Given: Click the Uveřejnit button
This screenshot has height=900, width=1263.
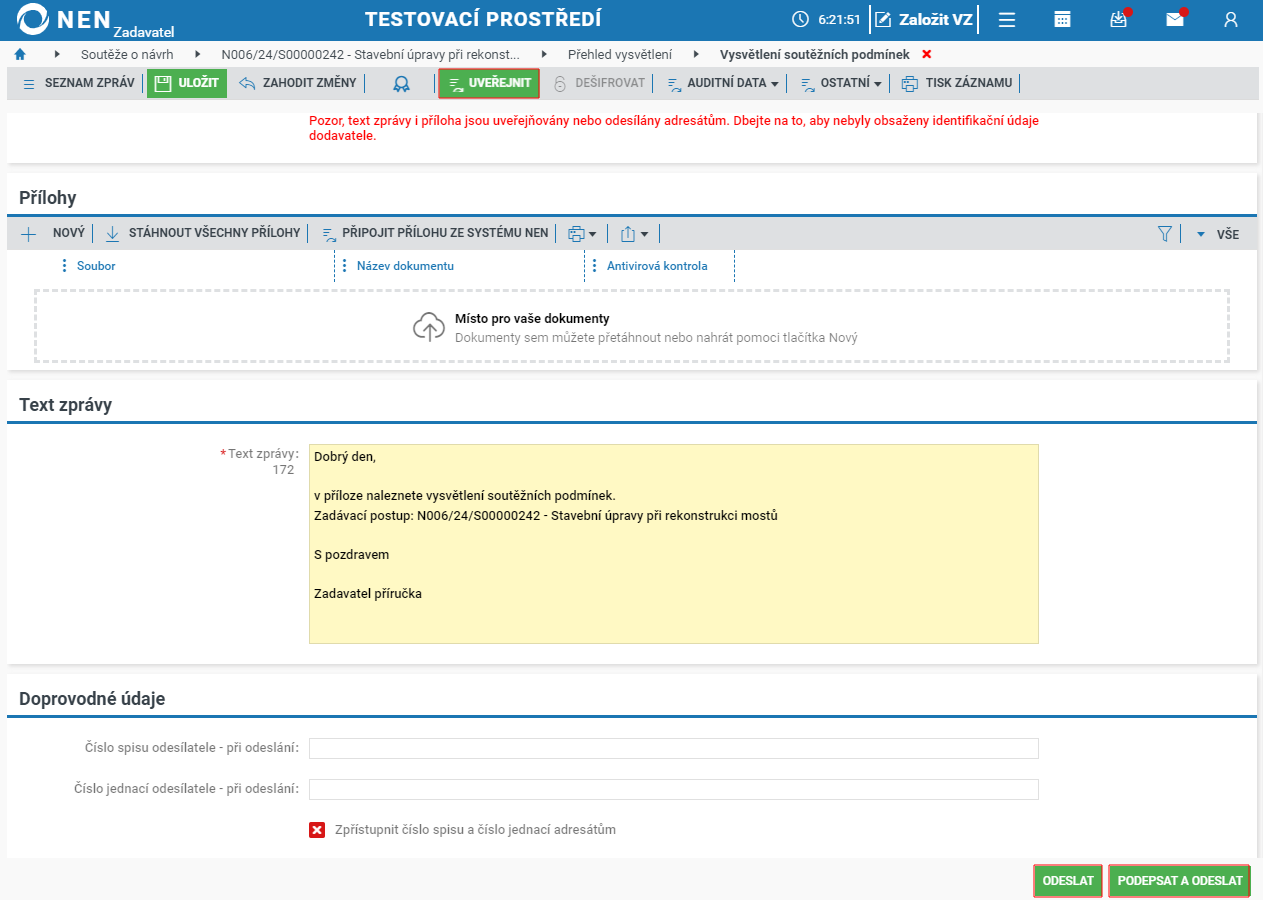Looking at the screenshot, I should (489, 83).
